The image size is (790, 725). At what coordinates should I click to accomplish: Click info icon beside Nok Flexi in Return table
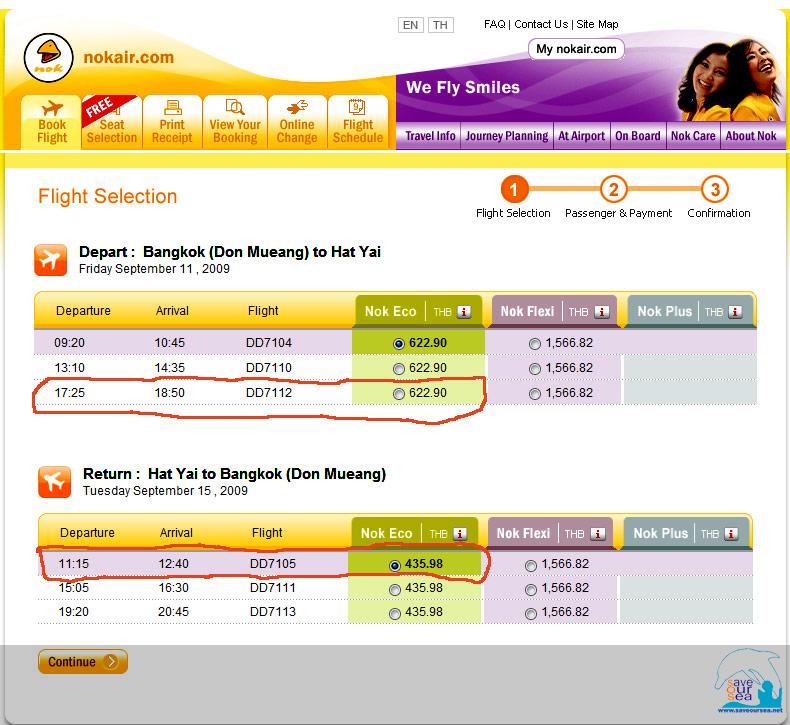pos(596,534)
